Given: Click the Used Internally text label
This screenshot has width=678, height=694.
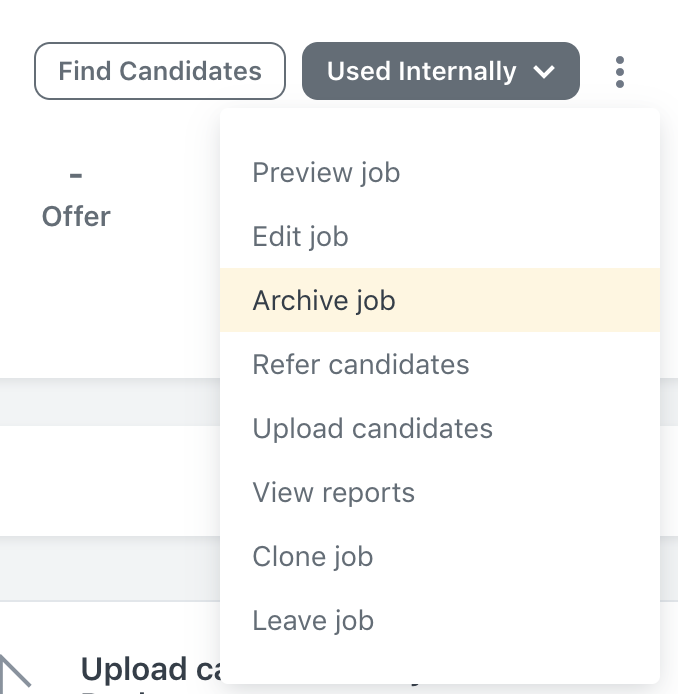Looking at the screenshot, I should (421, 71).
